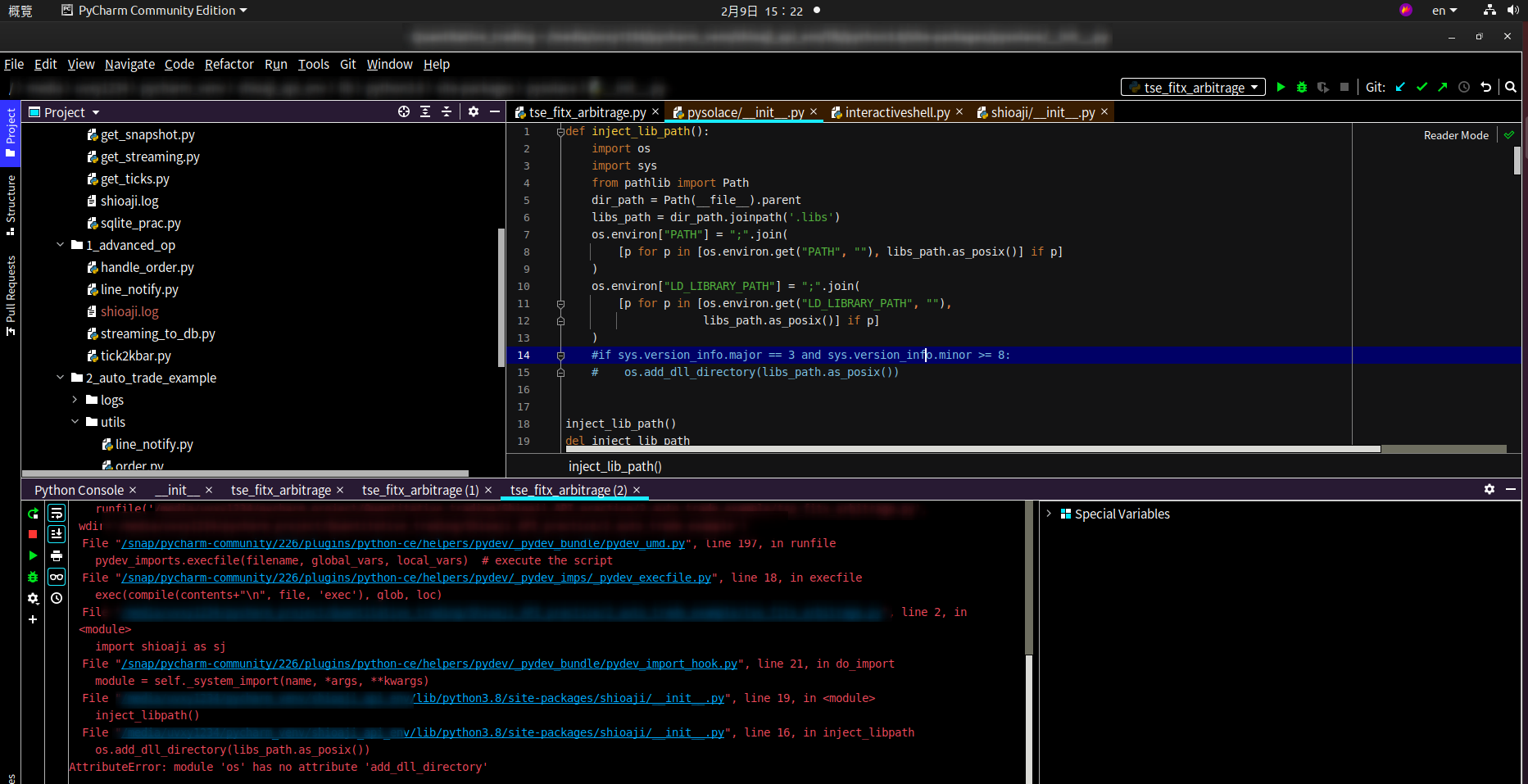Image resolution: width=1528 pixels, height=784 pixels.
Task: Expand Special Variables node
Action: pos(1049,514)
